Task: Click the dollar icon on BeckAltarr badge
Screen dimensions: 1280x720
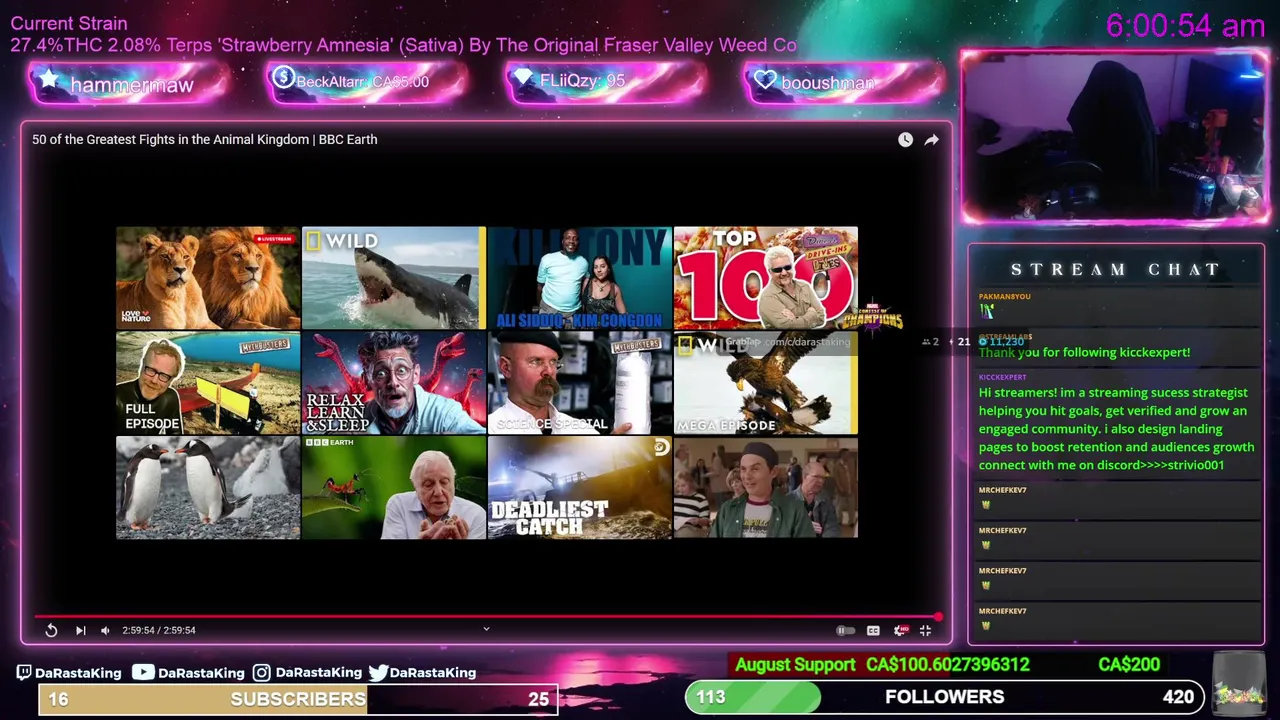Action: point(283,78)
